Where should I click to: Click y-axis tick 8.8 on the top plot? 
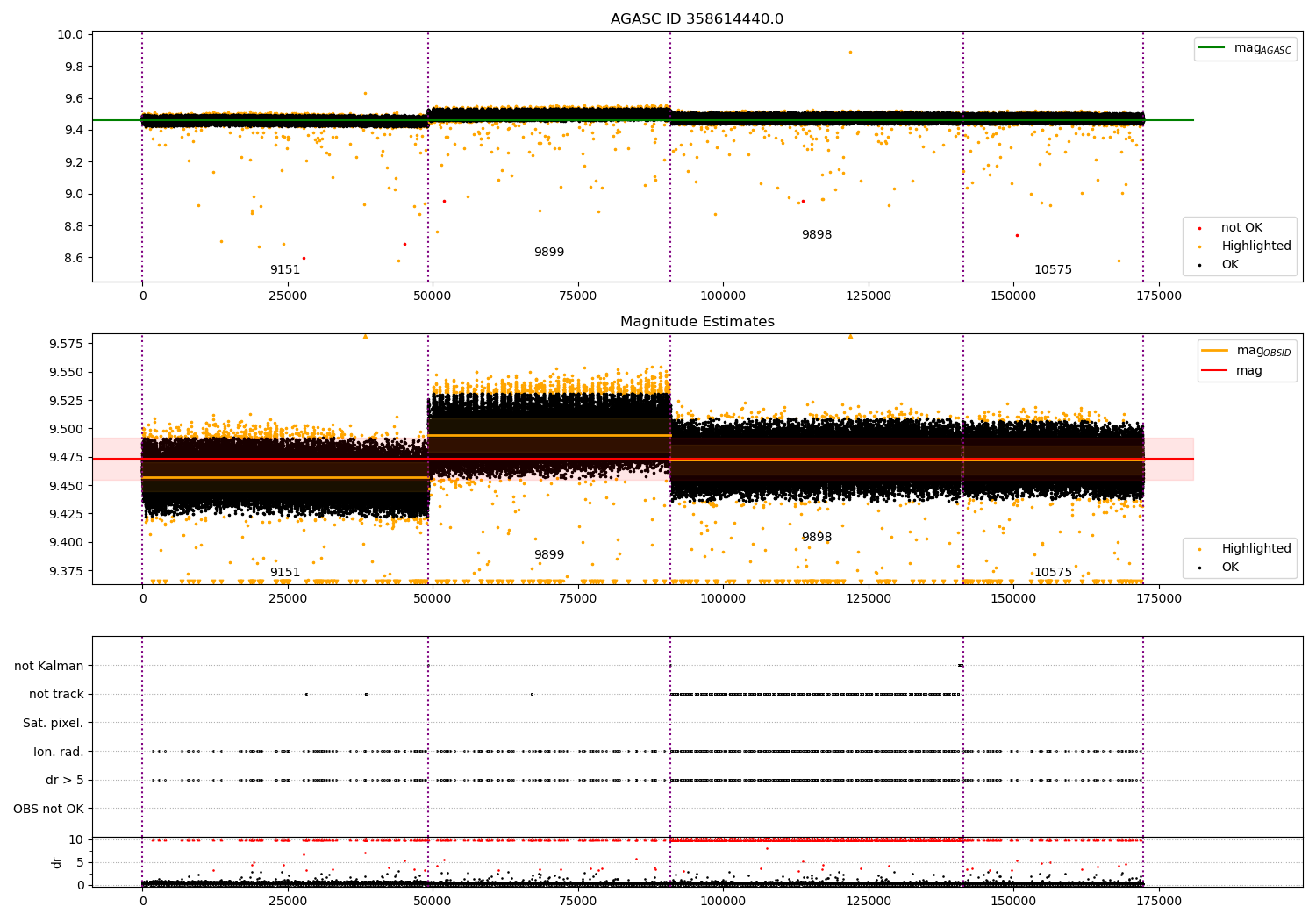tap(74, 226)
